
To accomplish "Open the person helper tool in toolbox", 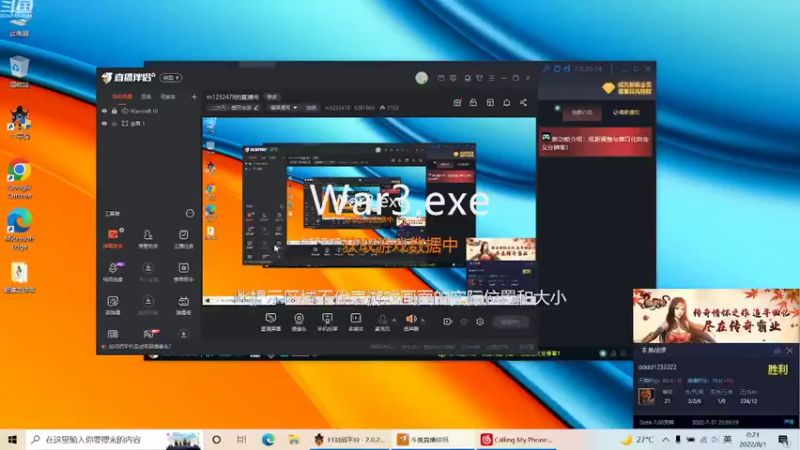I will [148, 238].
